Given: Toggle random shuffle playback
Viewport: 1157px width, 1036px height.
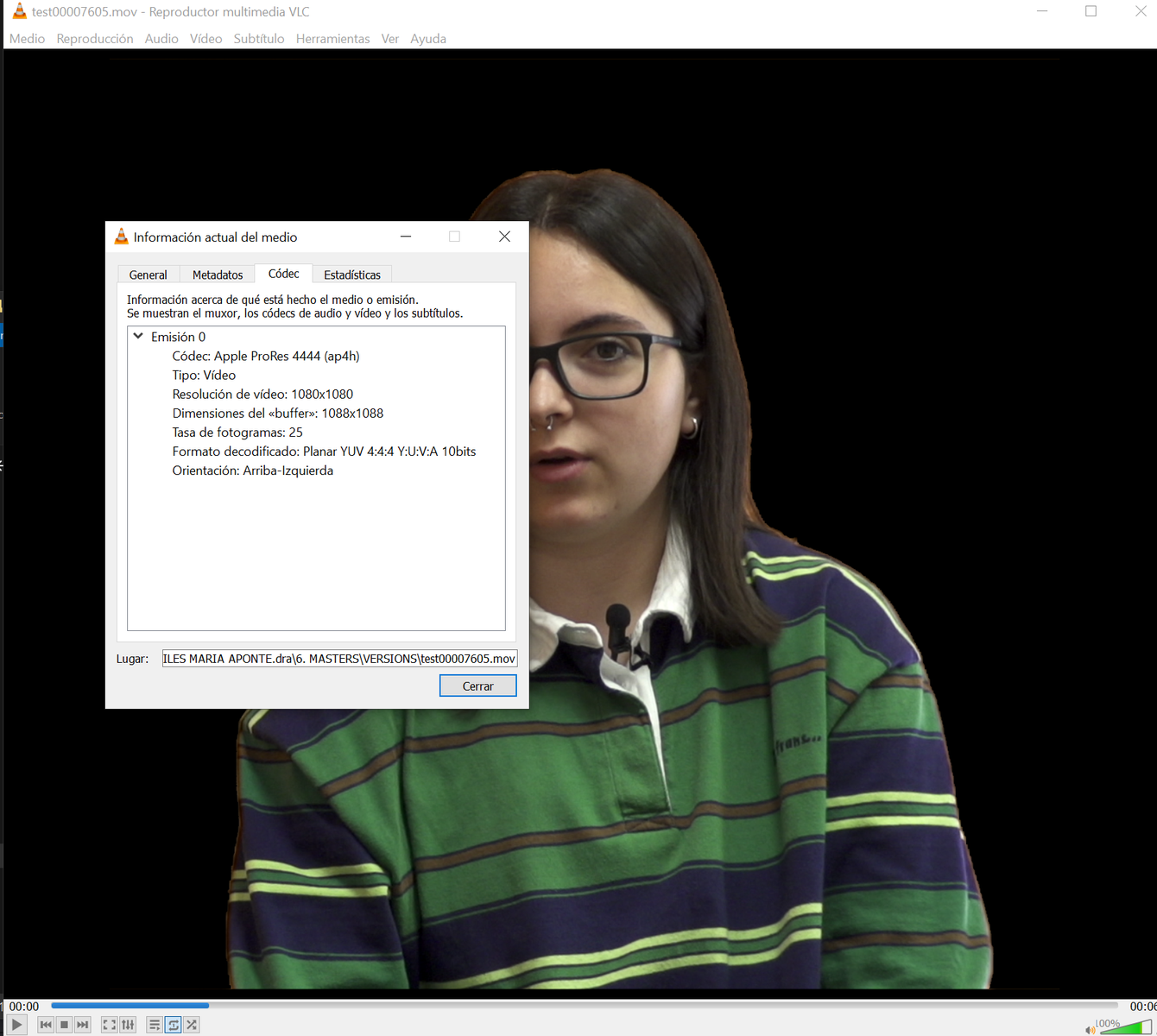Looking at the screenshot, I should [x=192, y=1025].
